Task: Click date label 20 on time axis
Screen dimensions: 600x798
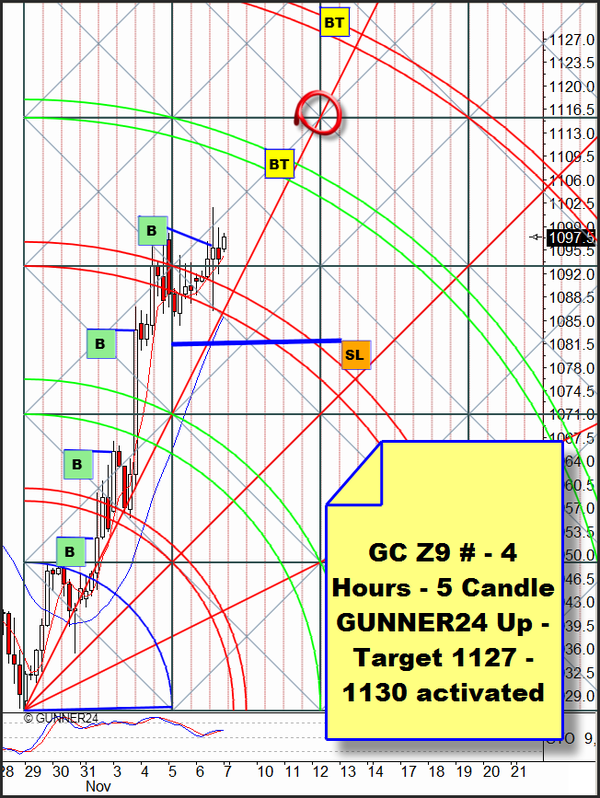Action: [x=491, y=772]
